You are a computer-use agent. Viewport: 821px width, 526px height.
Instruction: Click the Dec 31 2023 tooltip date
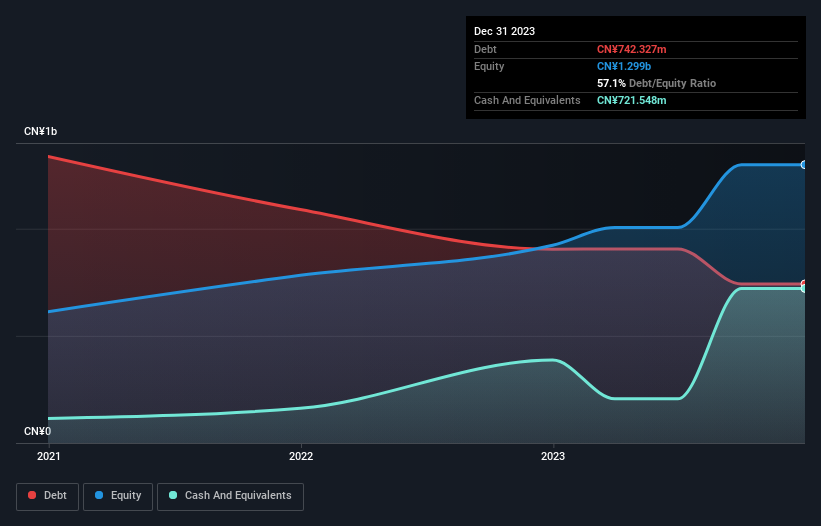point(504,31)
